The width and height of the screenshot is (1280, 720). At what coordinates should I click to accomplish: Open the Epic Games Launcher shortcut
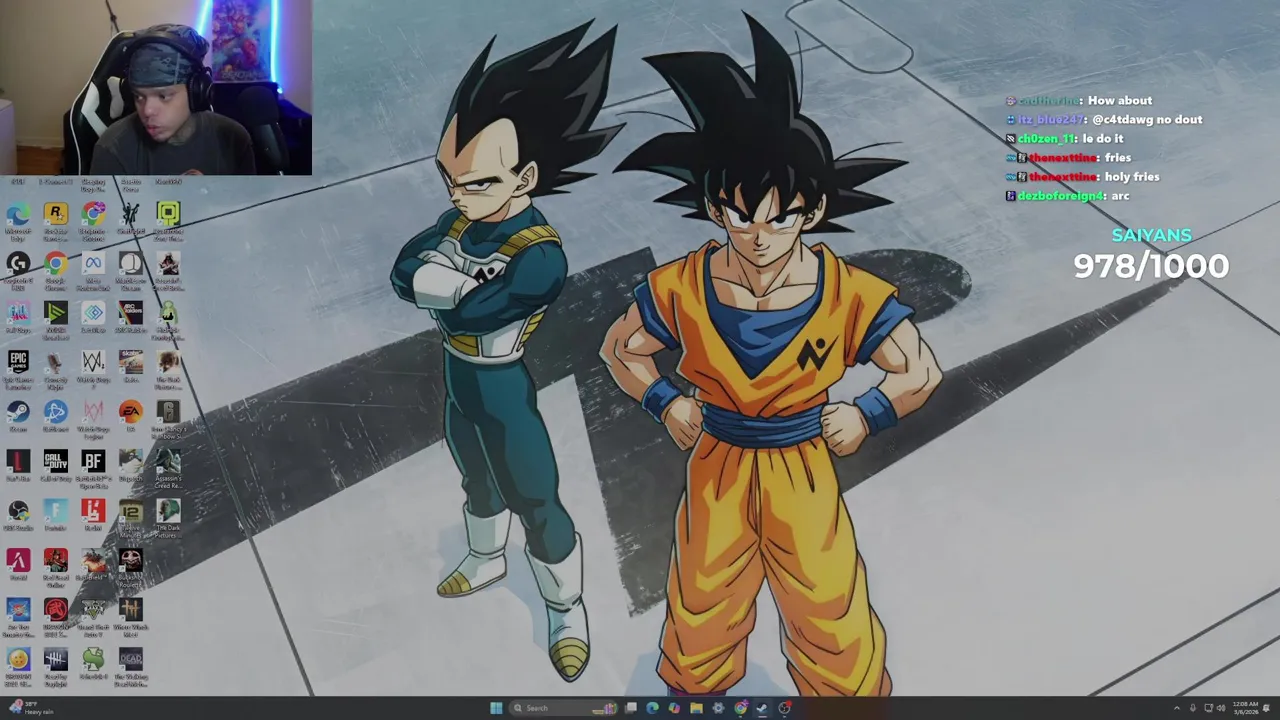tap(18, 368)
